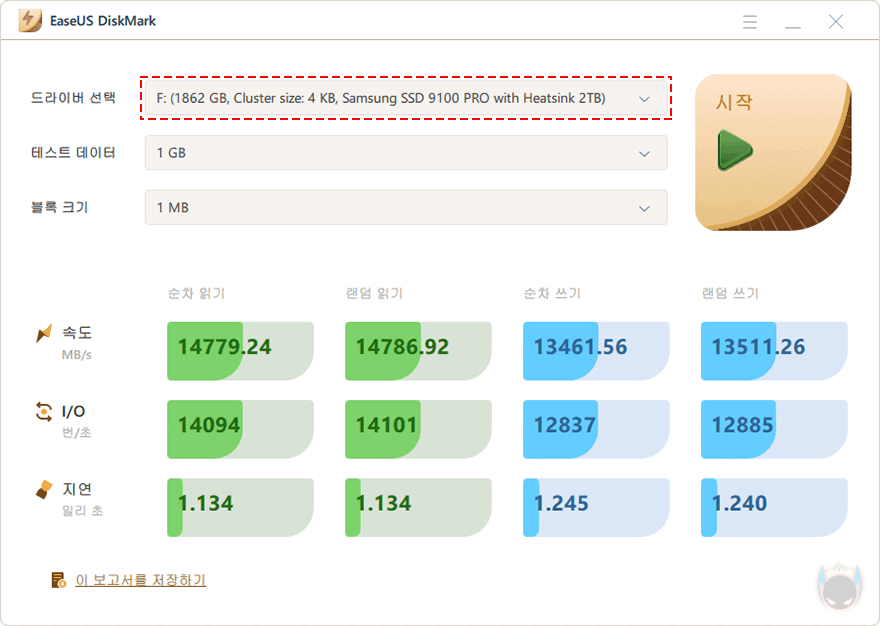Click the 순차 쓰기 column header

pyautogui.click(x=552, y=293)
